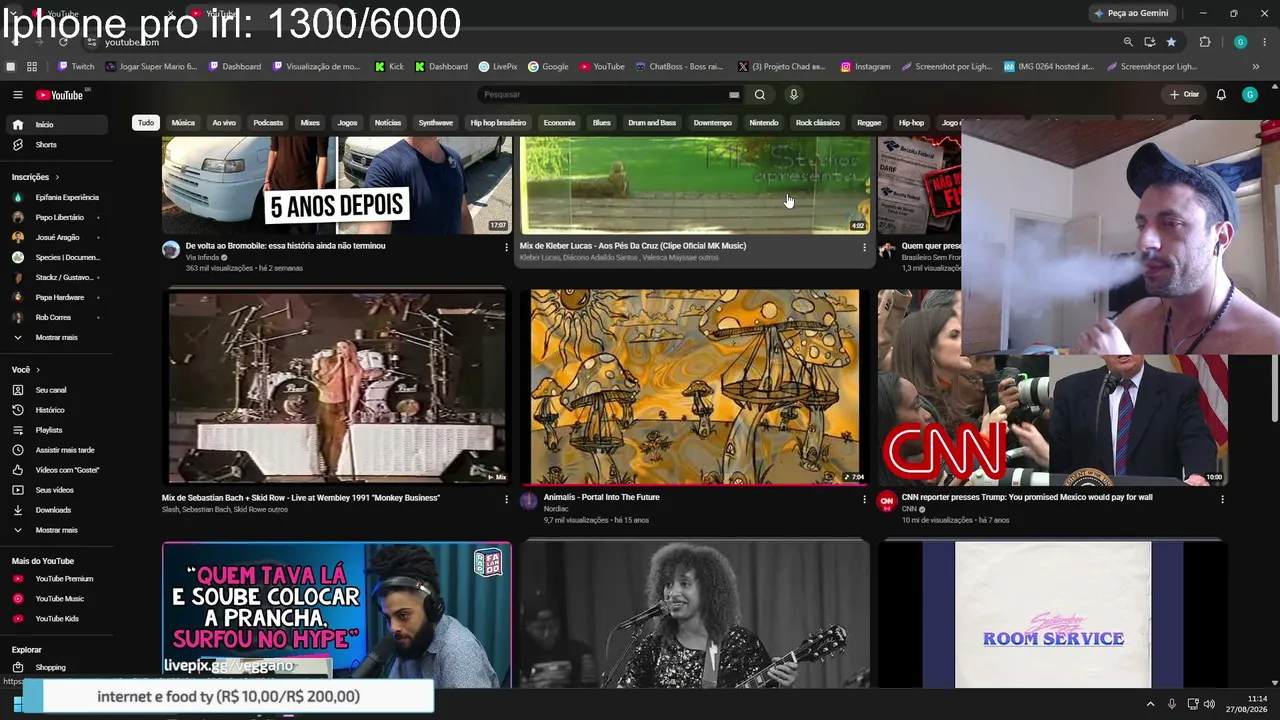Select the Música filter chip
This screenshot has width=1280, height=720.
pyautogui.click(x=183, y=123)
